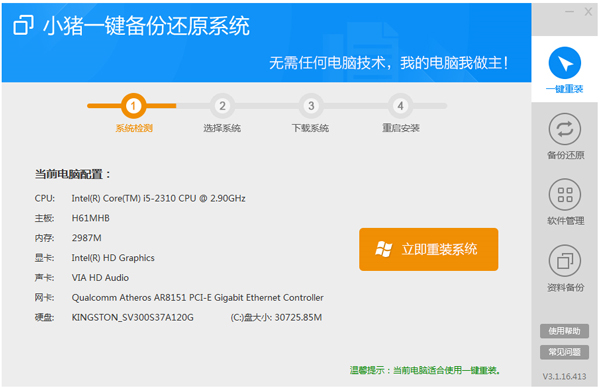Click CPU value Intel(R) Core(TM) i5-2310

tap(158, 199)
